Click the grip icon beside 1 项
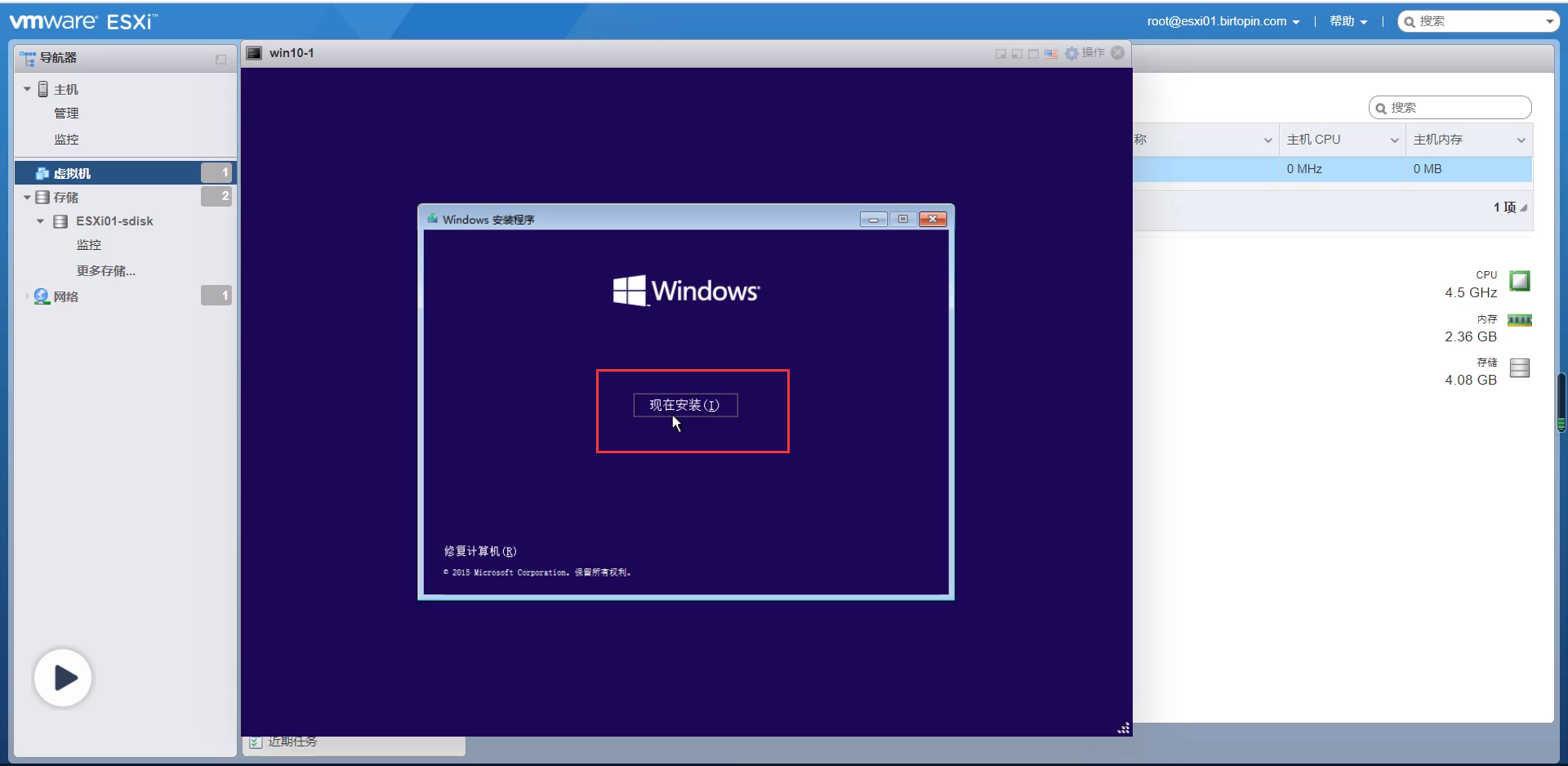 click(x=1524, y=208)
